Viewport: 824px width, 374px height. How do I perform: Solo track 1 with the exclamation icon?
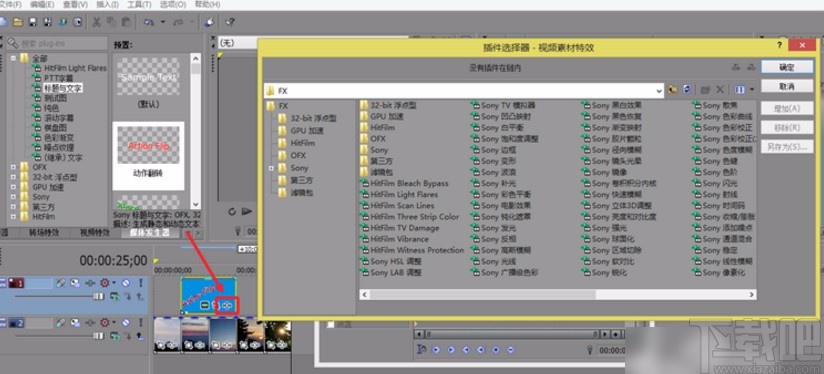tap(140, 283)
